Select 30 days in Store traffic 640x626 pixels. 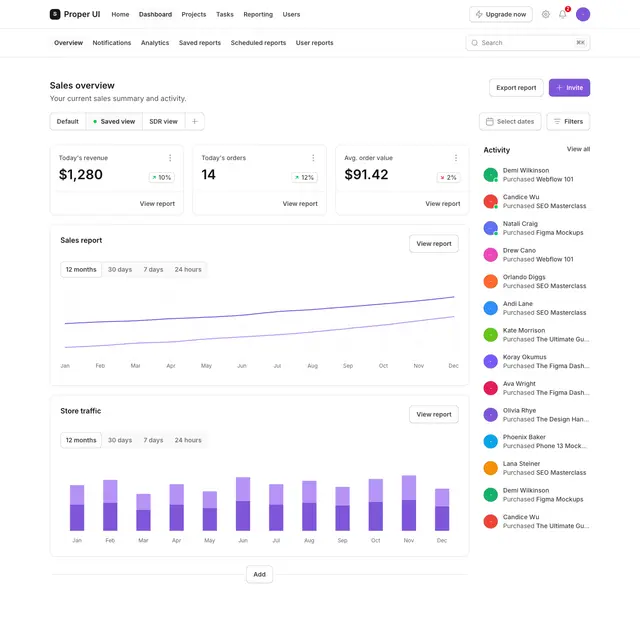[x=120, y=440]
